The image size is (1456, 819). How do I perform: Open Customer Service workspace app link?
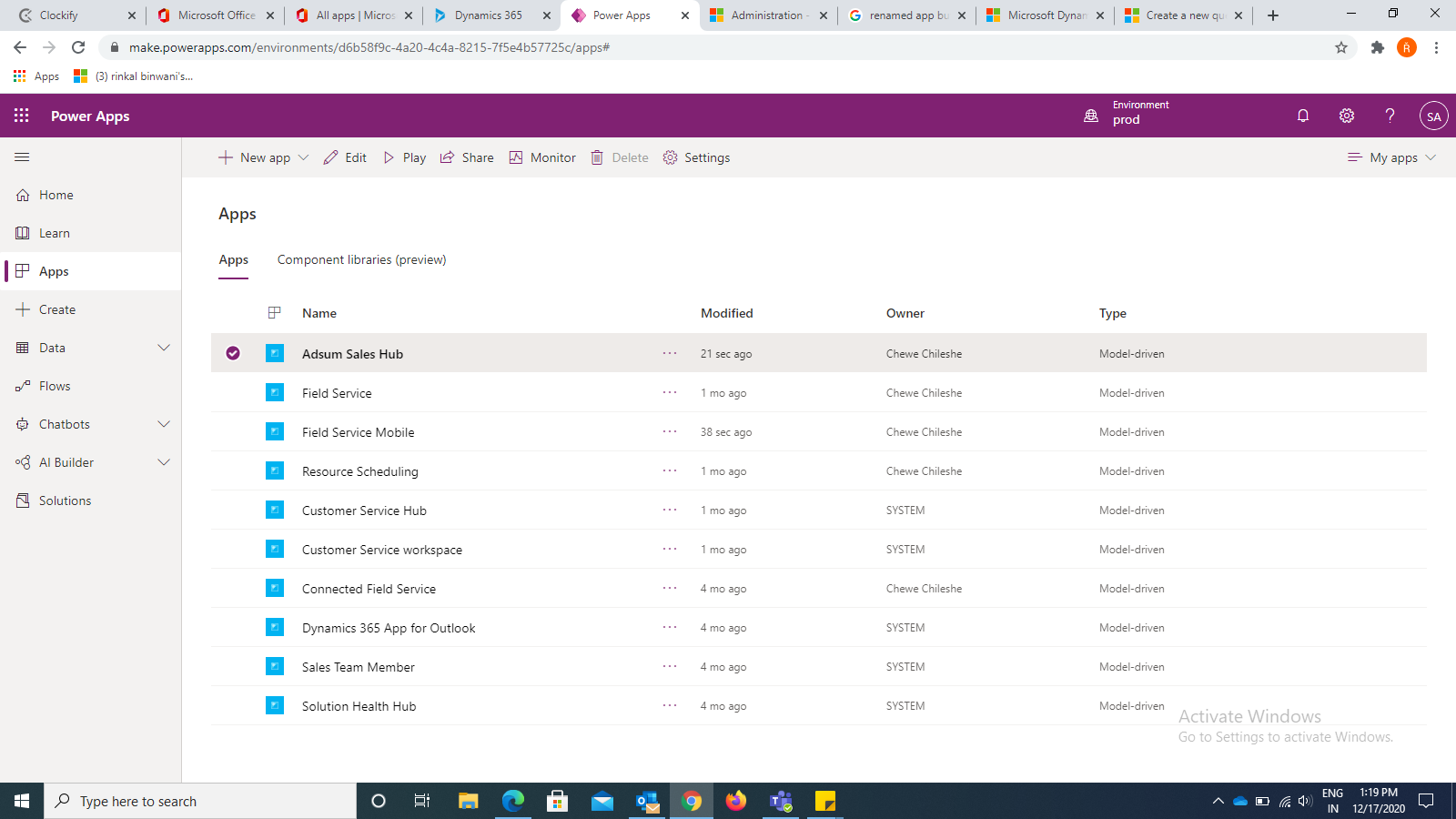(382, 550)
